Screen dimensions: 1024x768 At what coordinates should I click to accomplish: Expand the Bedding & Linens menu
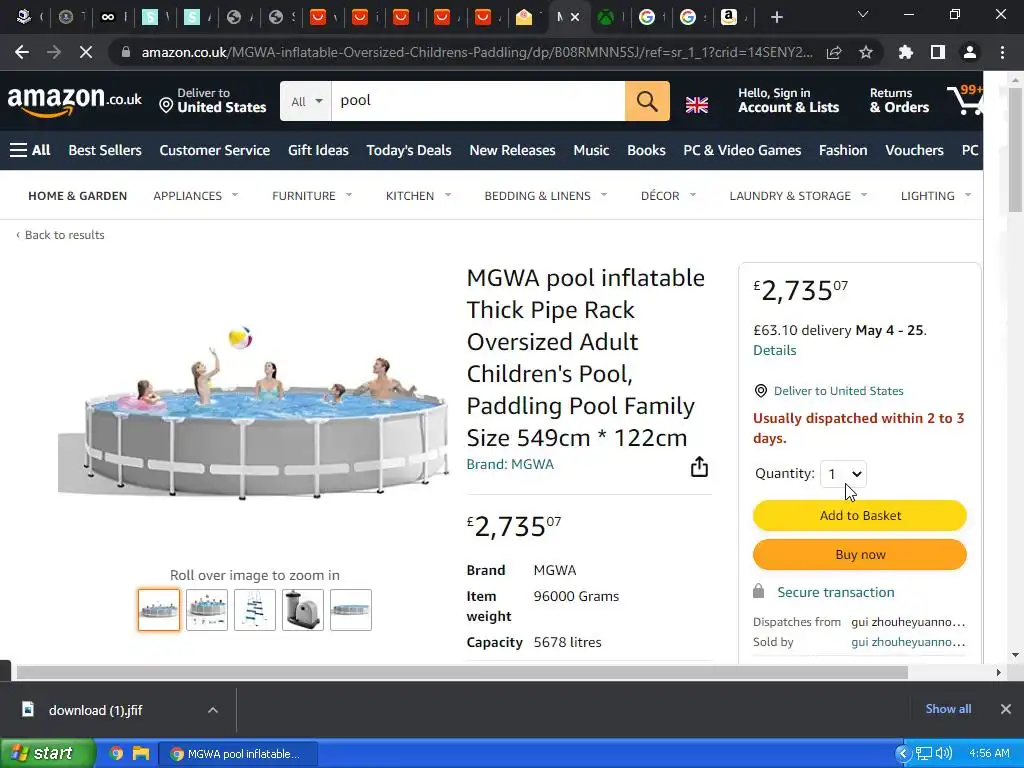click(545, 196)
